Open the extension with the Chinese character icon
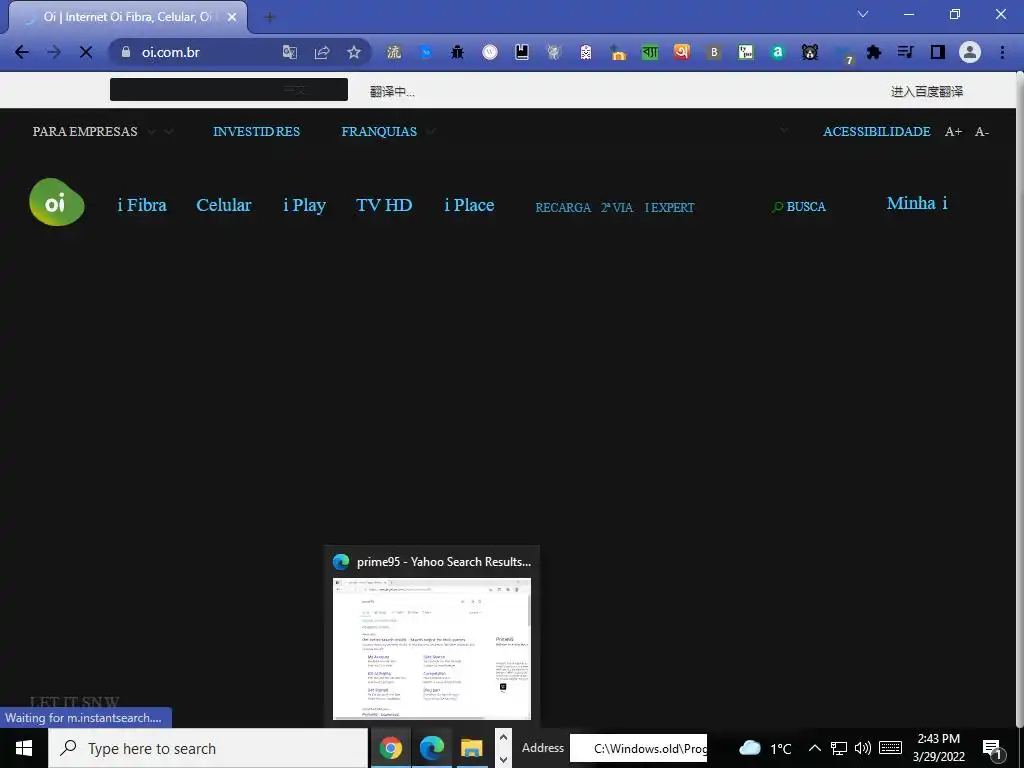Screen dimensions: 1024x768 [x=394, y=52]
